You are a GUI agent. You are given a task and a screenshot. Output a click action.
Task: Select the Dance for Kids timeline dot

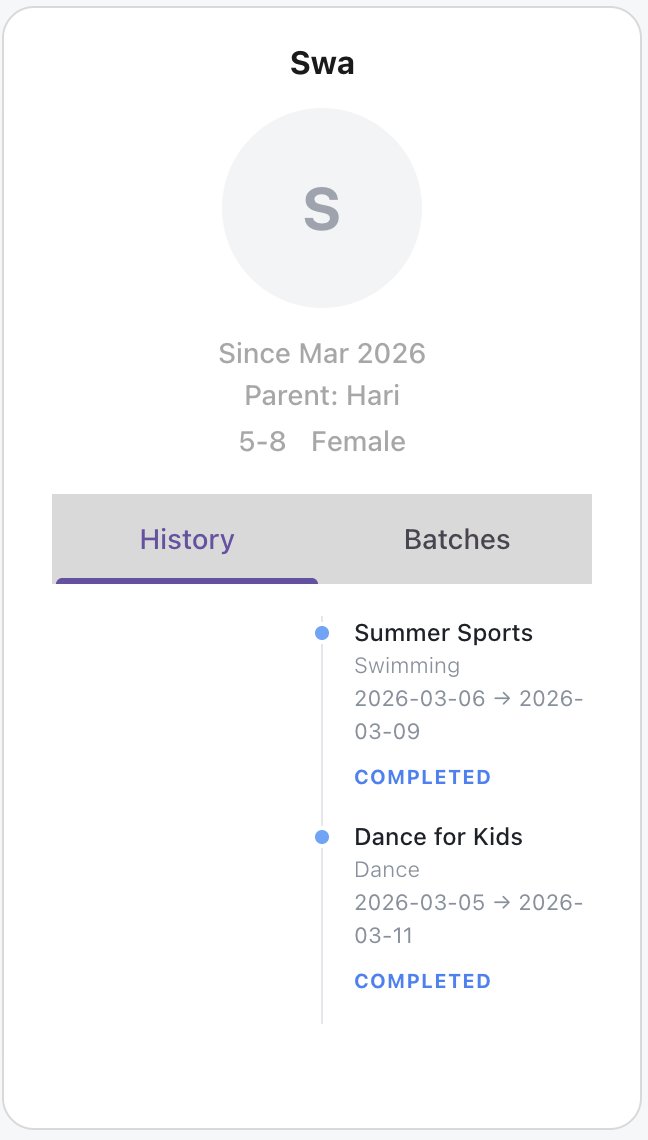tap(322, 838)
